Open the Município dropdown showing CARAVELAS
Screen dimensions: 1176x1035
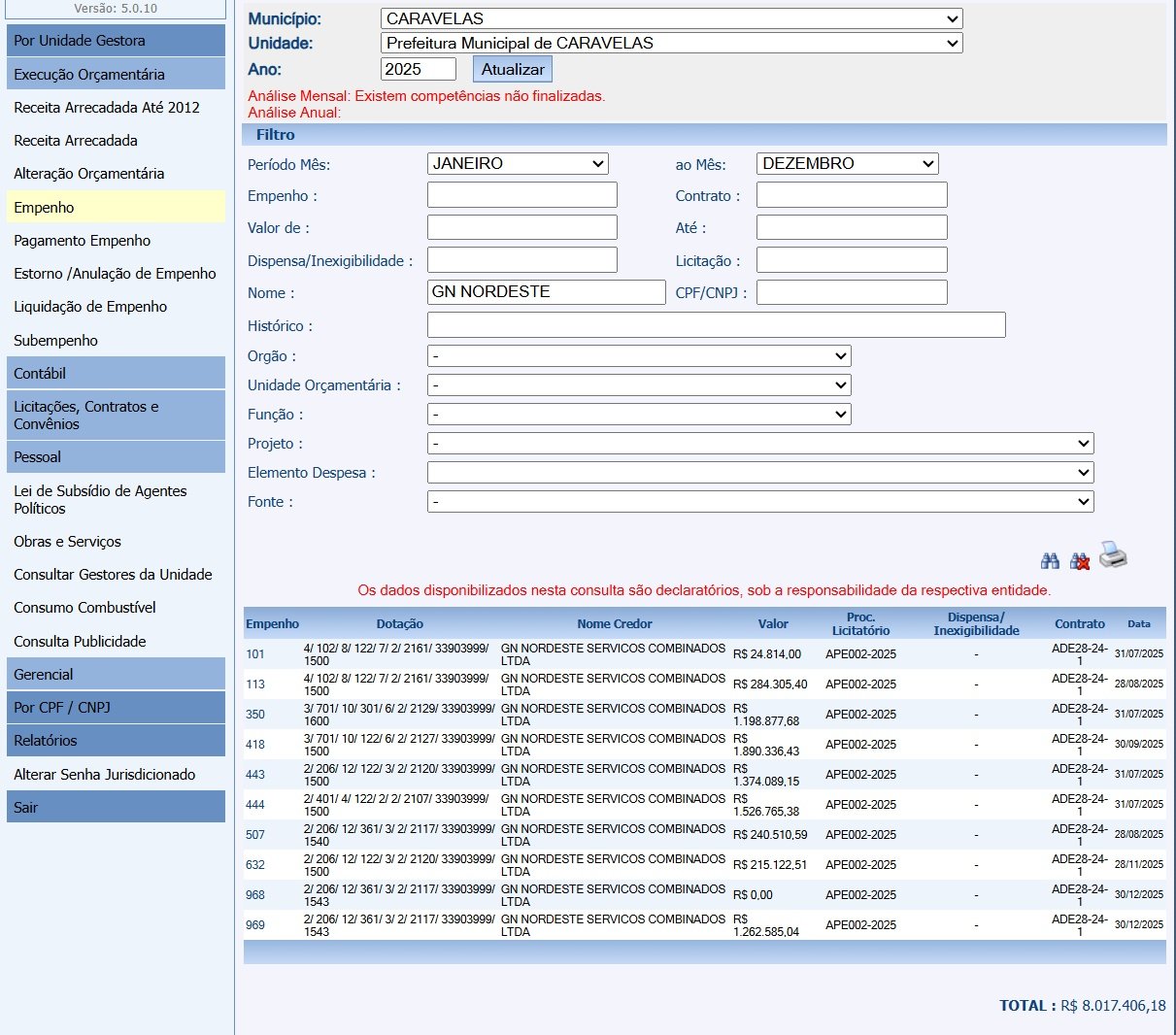[671, 18]
